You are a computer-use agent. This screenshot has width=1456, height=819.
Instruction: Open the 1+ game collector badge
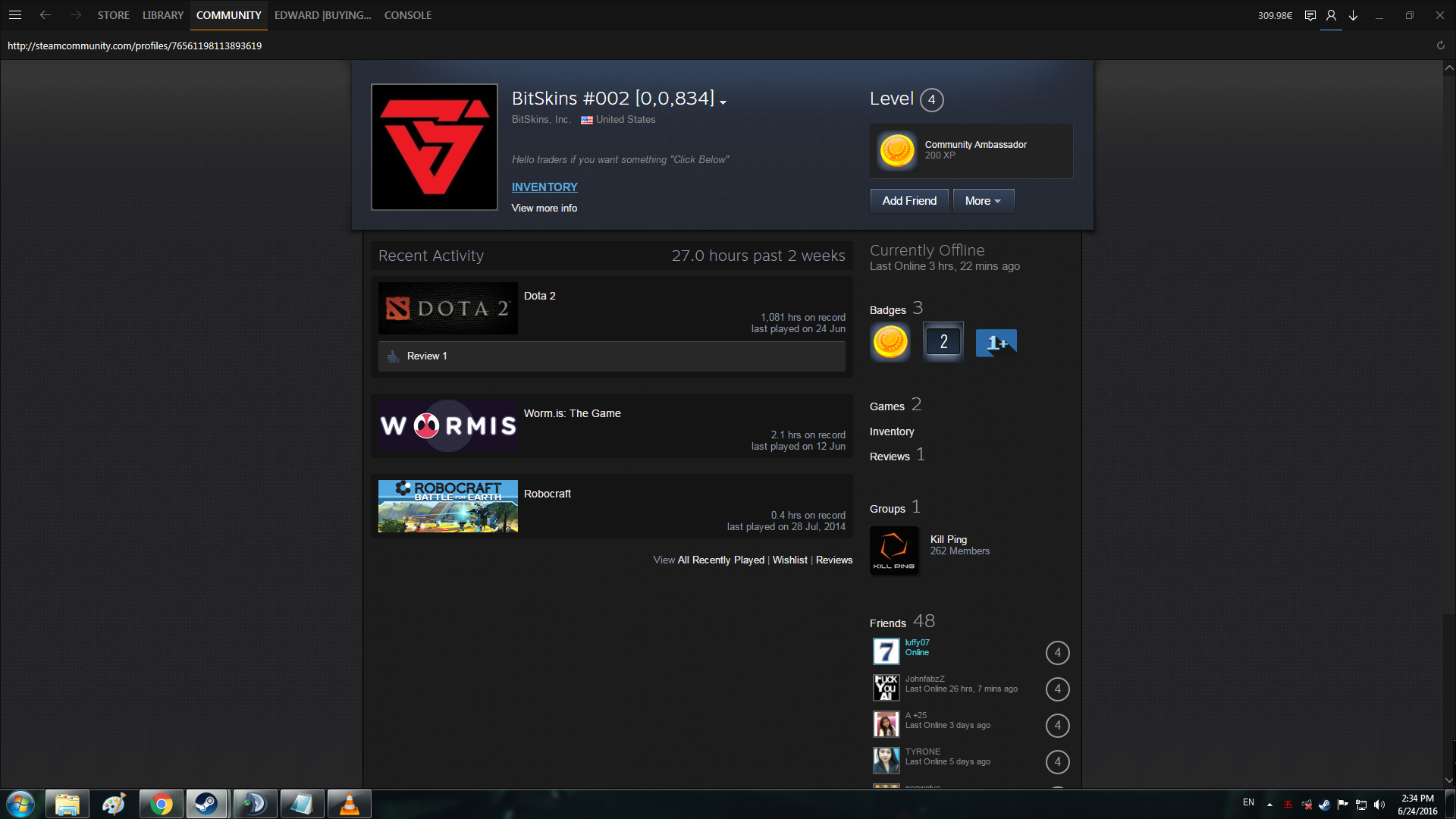click(x=996, y=343)
